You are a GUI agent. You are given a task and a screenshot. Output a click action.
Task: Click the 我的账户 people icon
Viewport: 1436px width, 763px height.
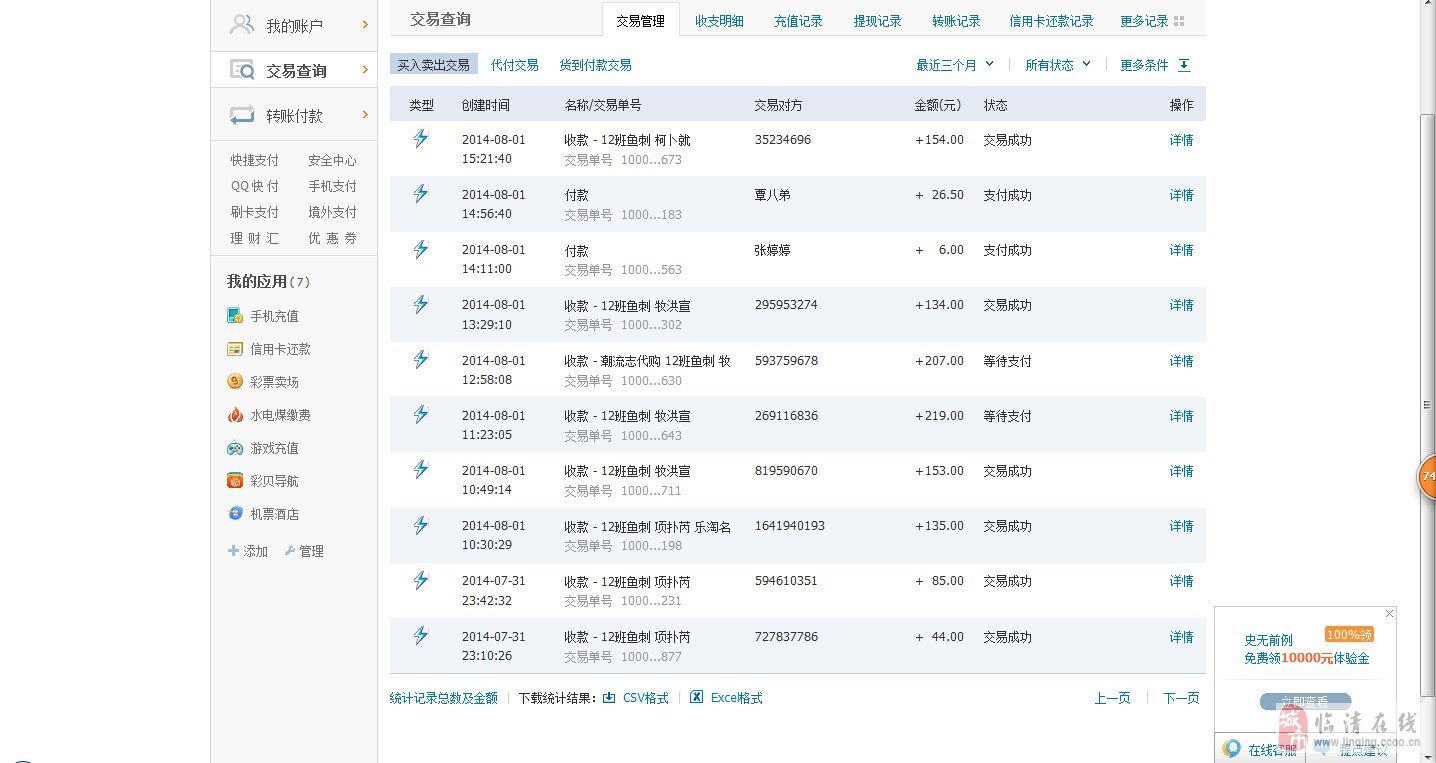[x=242, y=25]
